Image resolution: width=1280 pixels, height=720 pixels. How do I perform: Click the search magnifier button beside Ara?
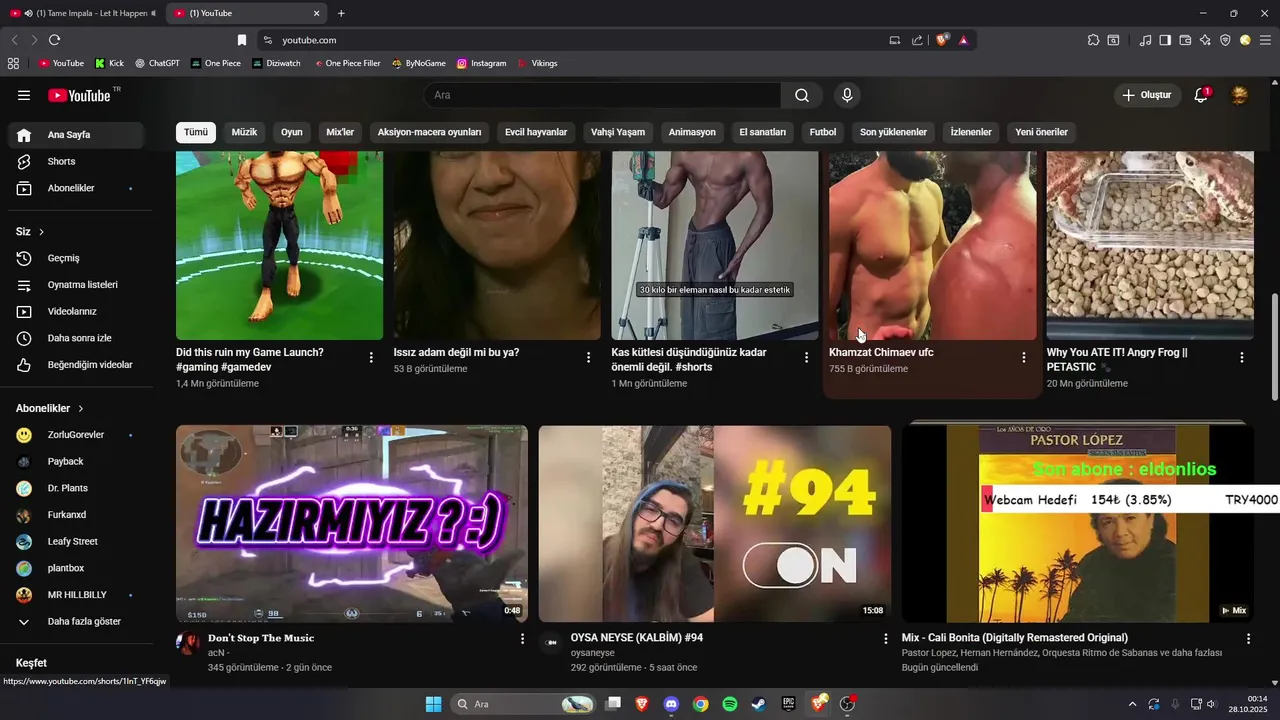pos(802,95)
